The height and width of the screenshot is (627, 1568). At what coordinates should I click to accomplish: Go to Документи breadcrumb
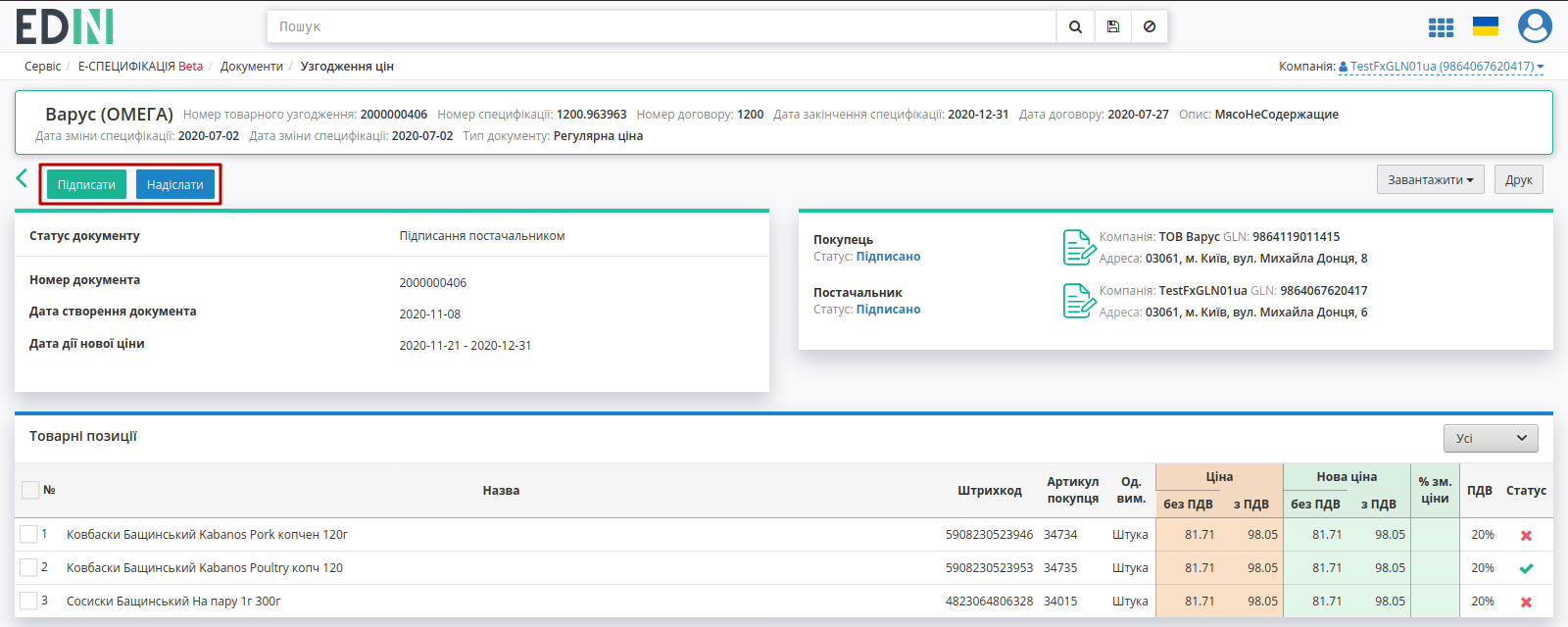252,67
